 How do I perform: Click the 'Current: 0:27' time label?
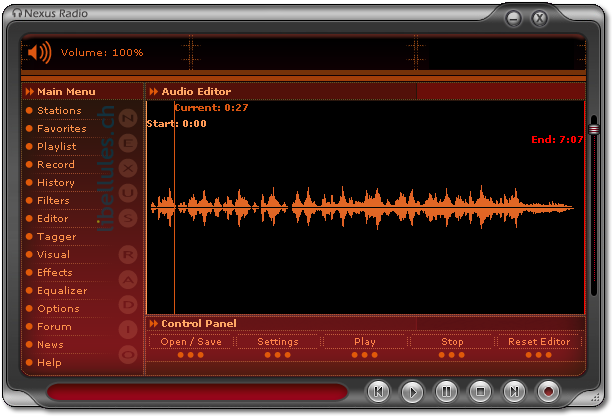pyautogui.click(x=211, y=108)
